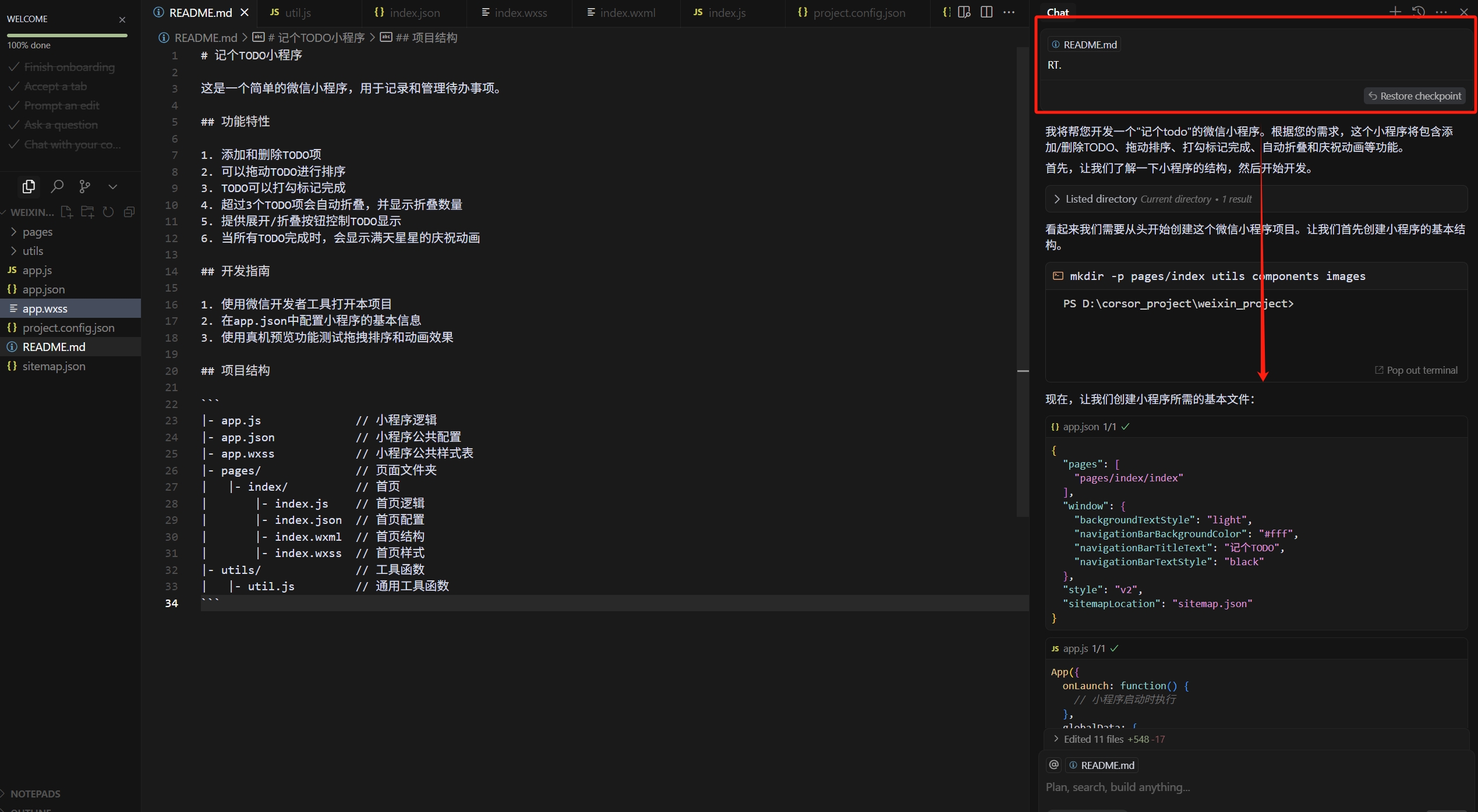The image size is (1478, 812).
Task: Open the Explorer view icon
Action: 29,186
